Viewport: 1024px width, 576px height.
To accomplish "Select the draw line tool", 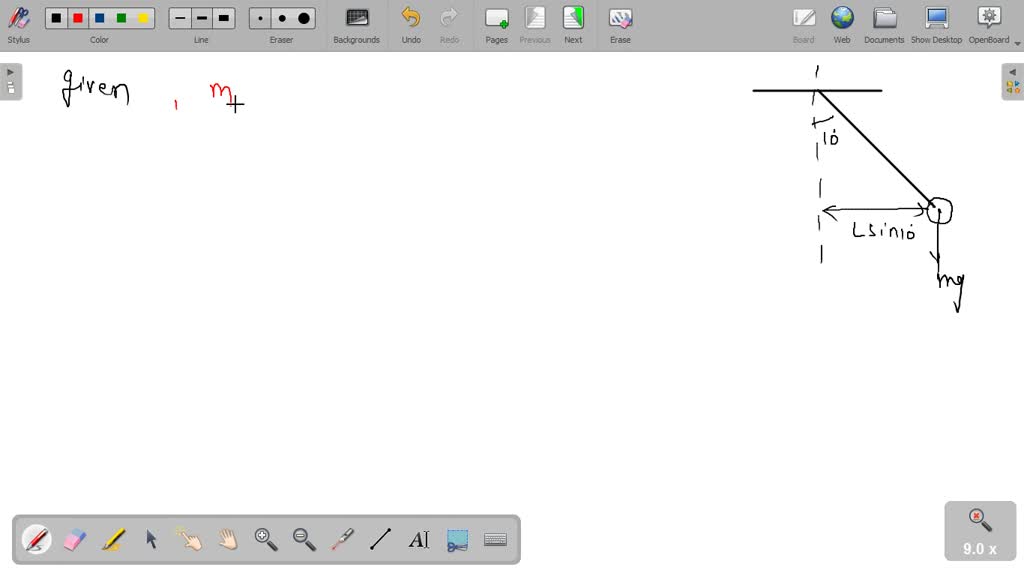I will click(380, 540).
